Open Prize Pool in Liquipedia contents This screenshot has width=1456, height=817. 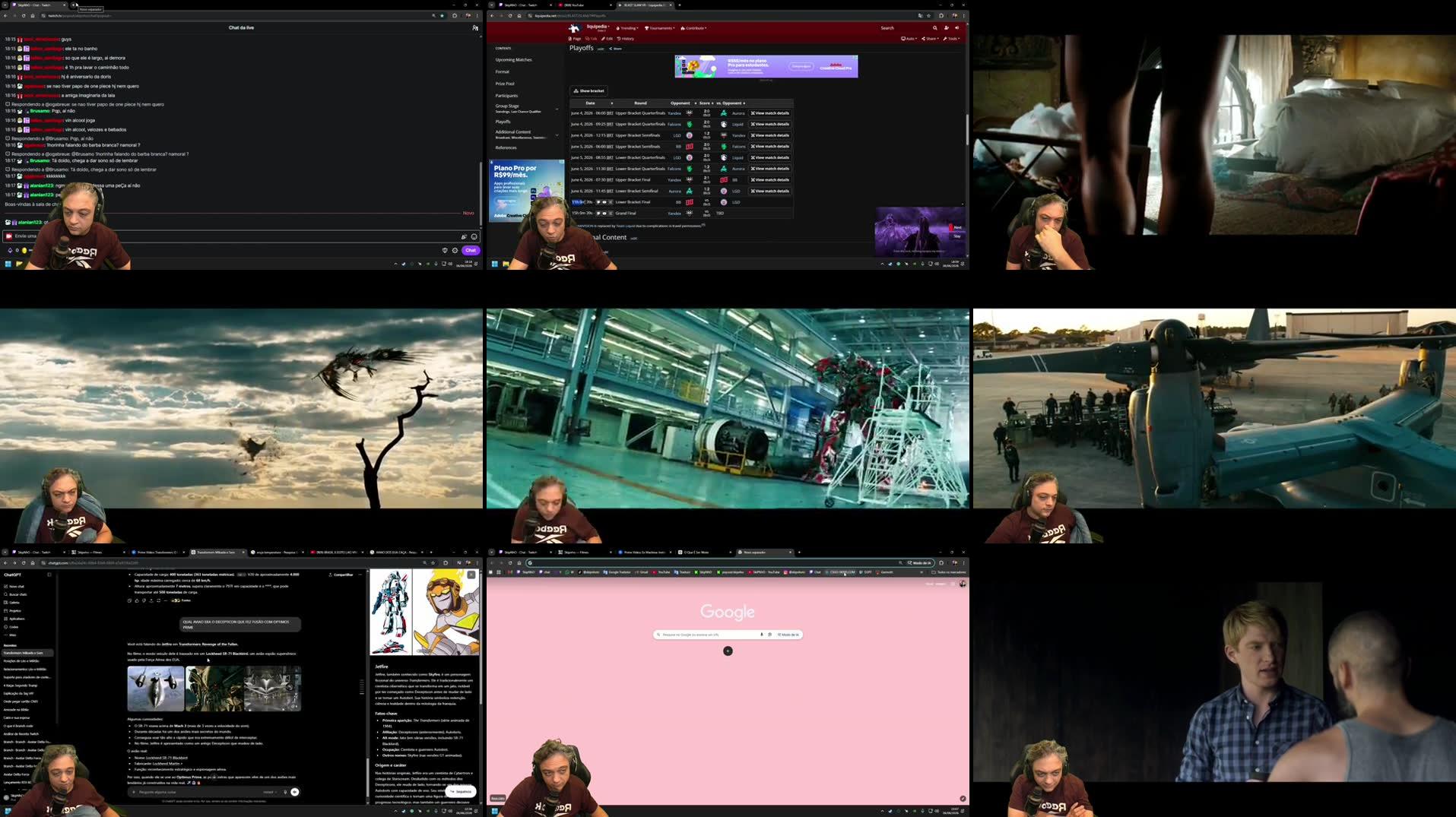505,84
